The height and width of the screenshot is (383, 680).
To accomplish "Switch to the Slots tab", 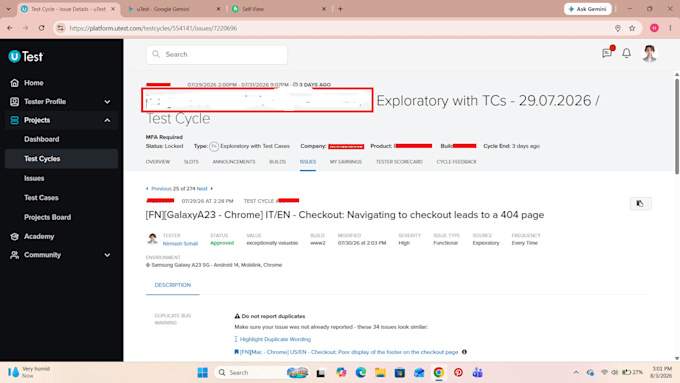I will click(x=191, y=162).
